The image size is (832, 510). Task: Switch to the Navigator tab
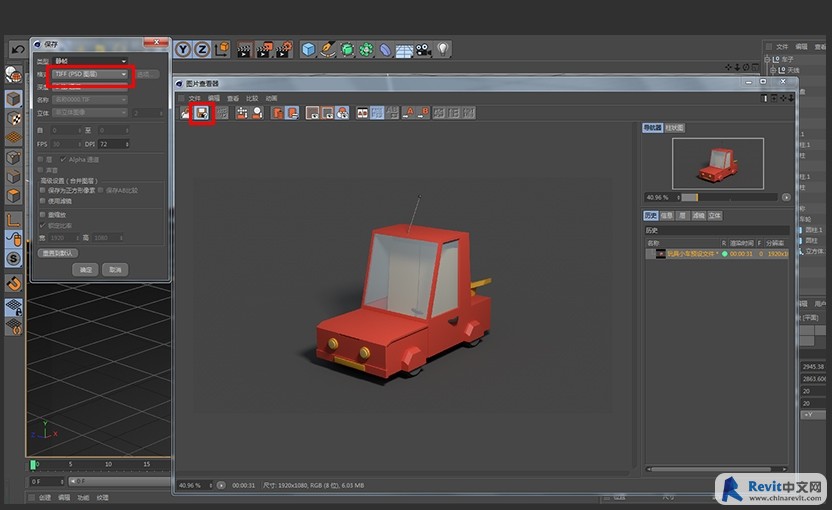tap(652, 128)
